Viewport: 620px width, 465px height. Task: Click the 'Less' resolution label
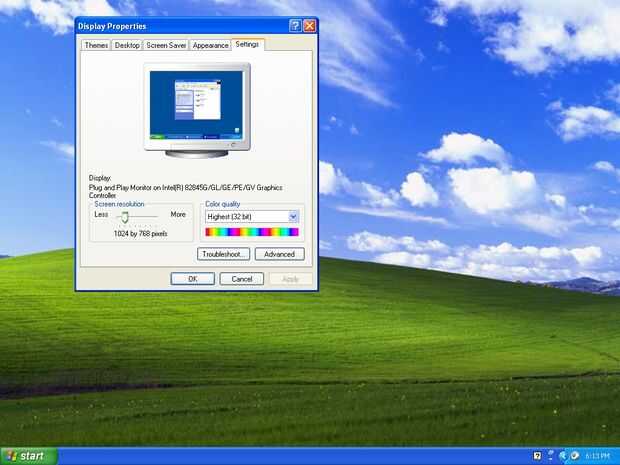[101, 214]
